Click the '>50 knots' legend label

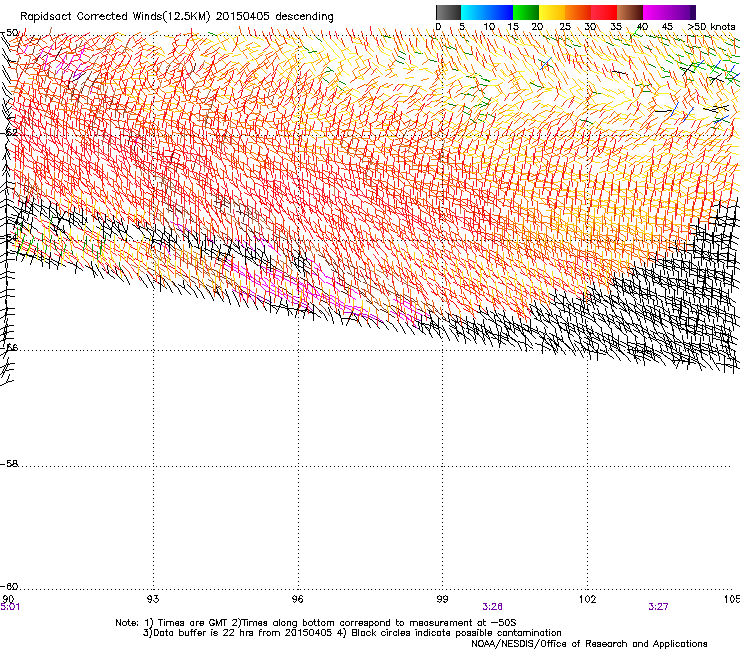tap(711, 27)
